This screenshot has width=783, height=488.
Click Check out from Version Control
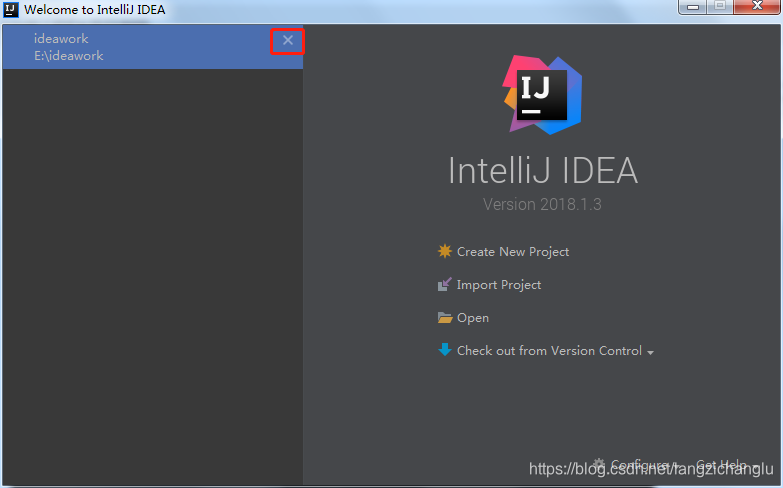549,351
